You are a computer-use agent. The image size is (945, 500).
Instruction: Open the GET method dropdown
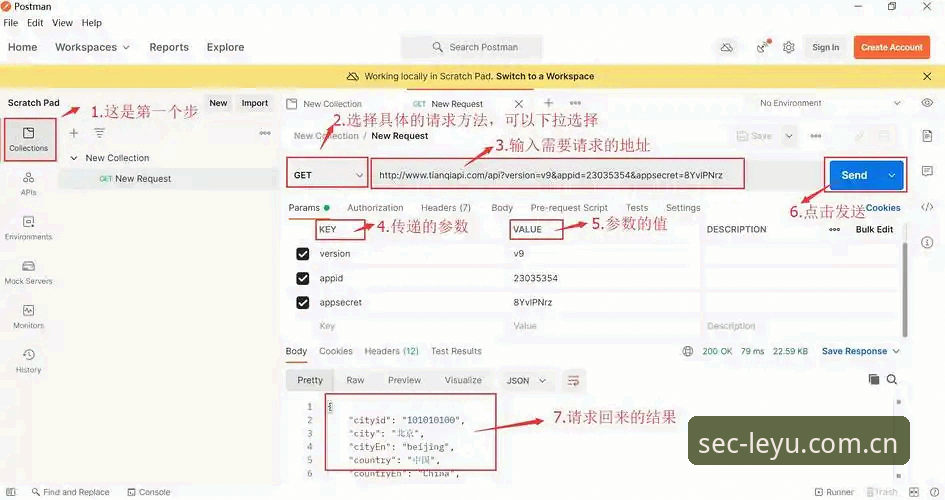(x=327, y=175)
